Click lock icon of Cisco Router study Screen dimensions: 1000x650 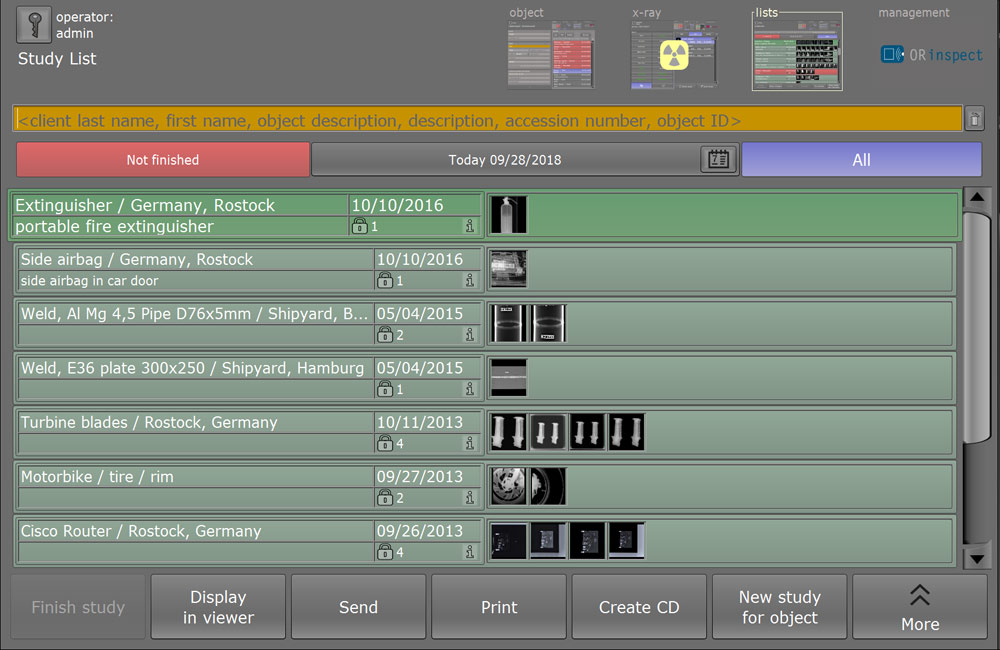pos(385,551)
